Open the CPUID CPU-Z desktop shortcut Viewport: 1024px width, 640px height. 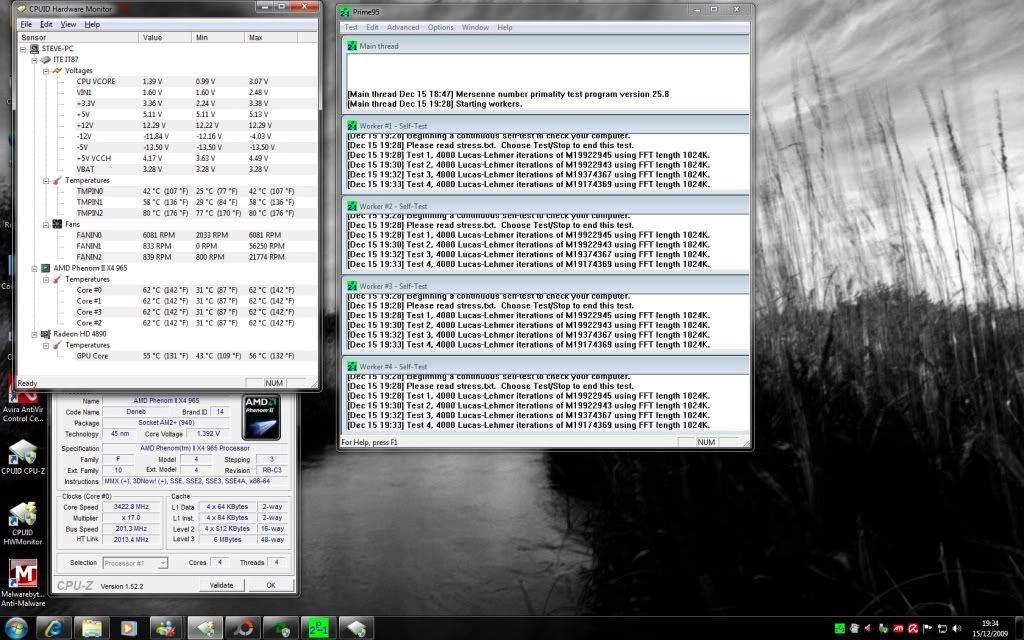click(x=23, y=456)
